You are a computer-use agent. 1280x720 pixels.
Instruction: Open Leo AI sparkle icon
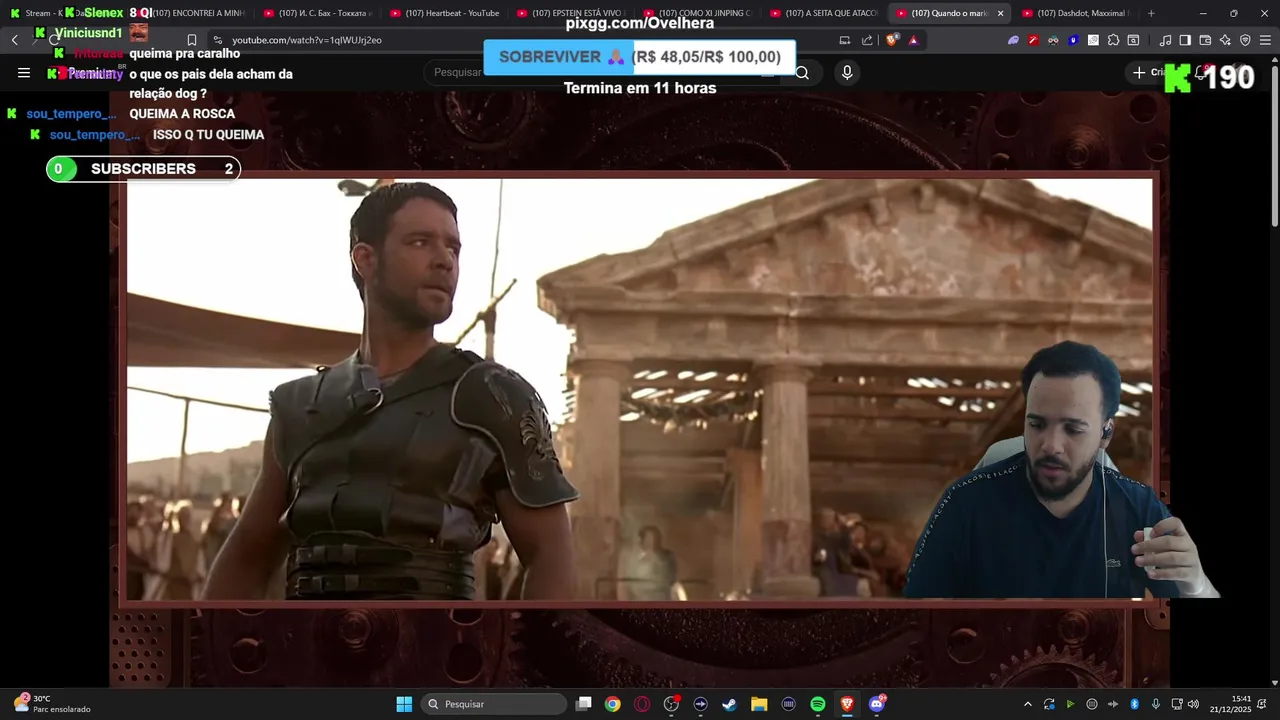tap(1225, 40)
